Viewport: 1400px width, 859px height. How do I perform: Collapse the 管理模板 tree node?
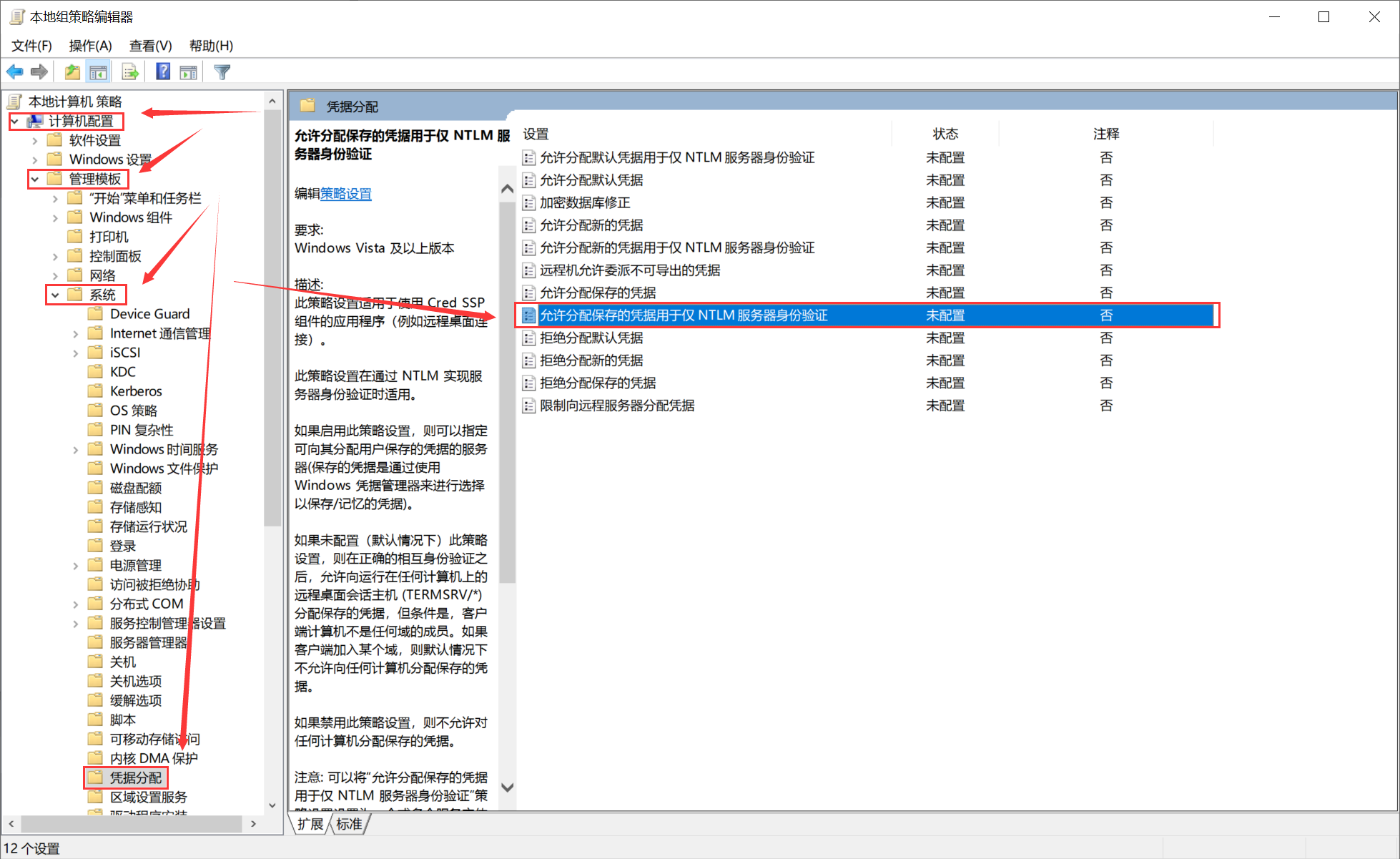36,179
